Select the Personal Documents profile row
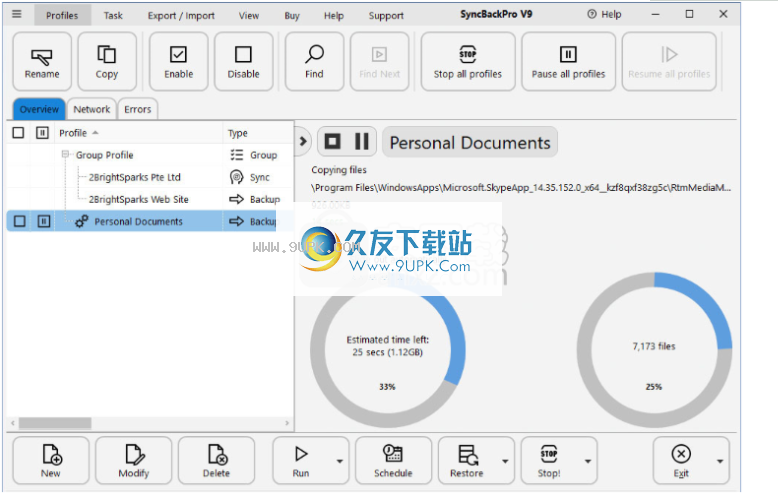This screenshot has width=778, height=499. (150, 221)
